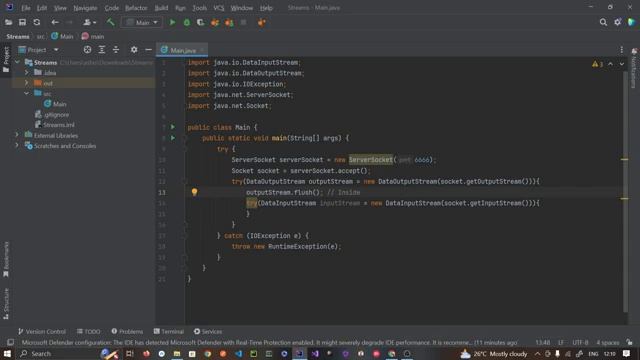
Task: Click the Synchronize reload icon
Action: pyautogui.click(x=37, y=22)
